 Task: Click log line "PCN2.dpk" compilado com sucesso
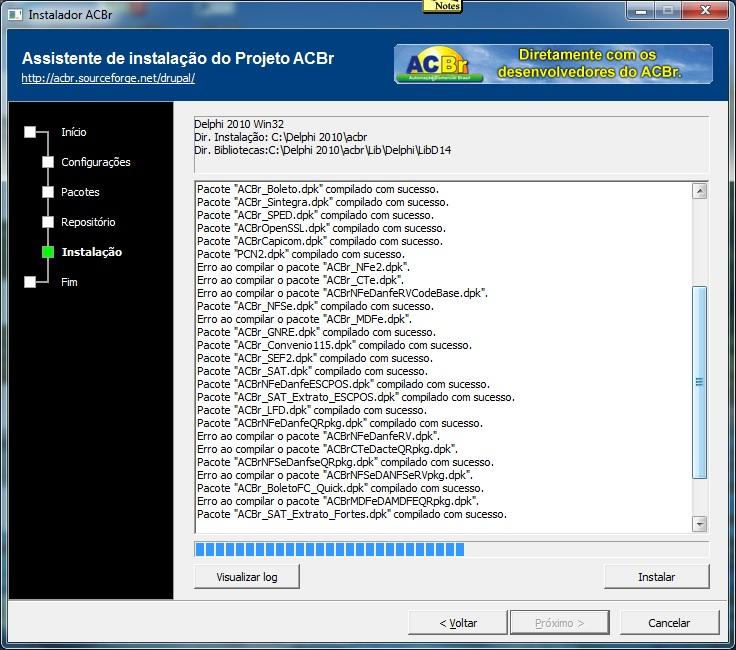tap(301, 254)
